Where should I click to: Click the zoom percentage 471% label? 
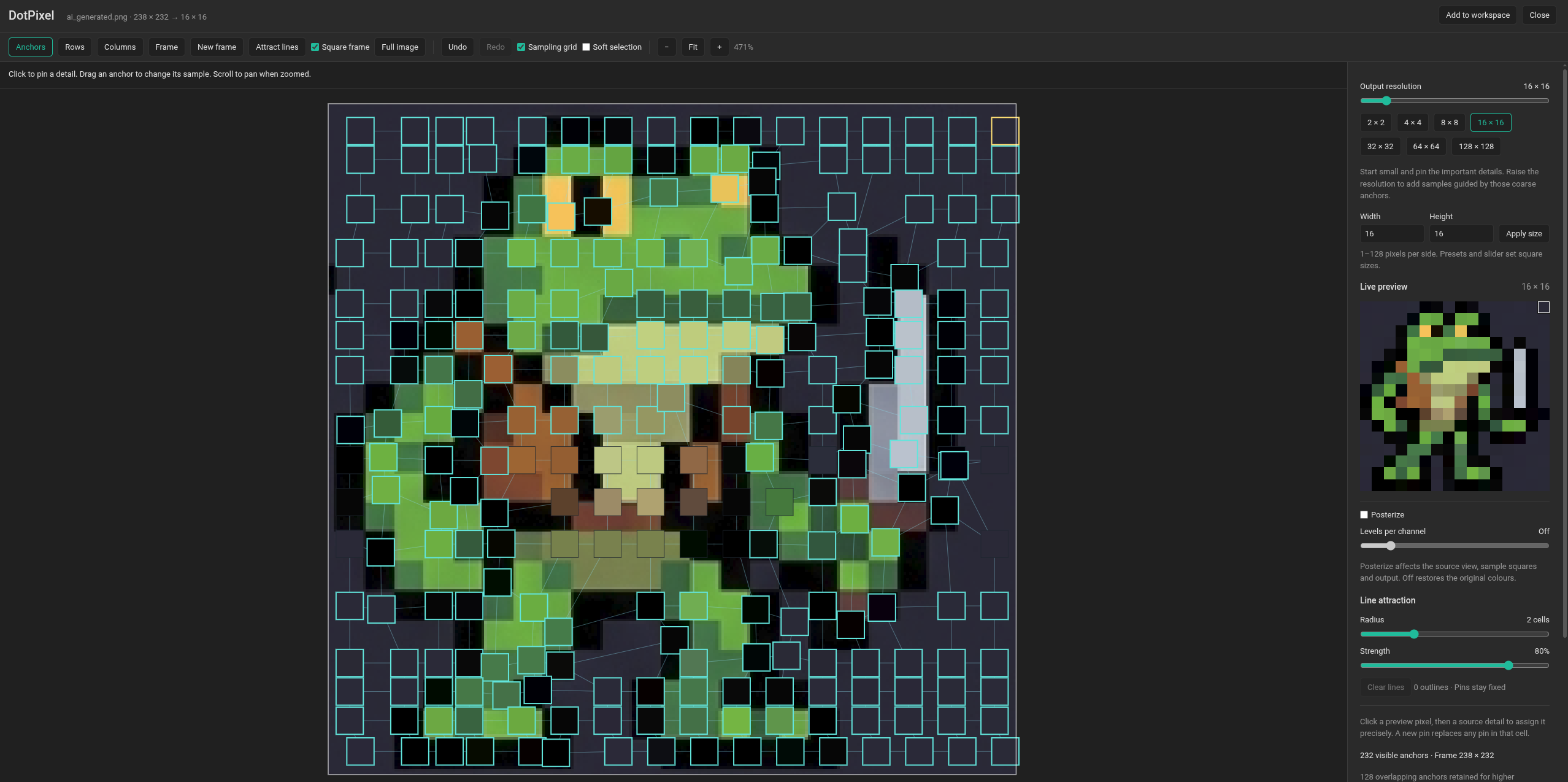744,47
